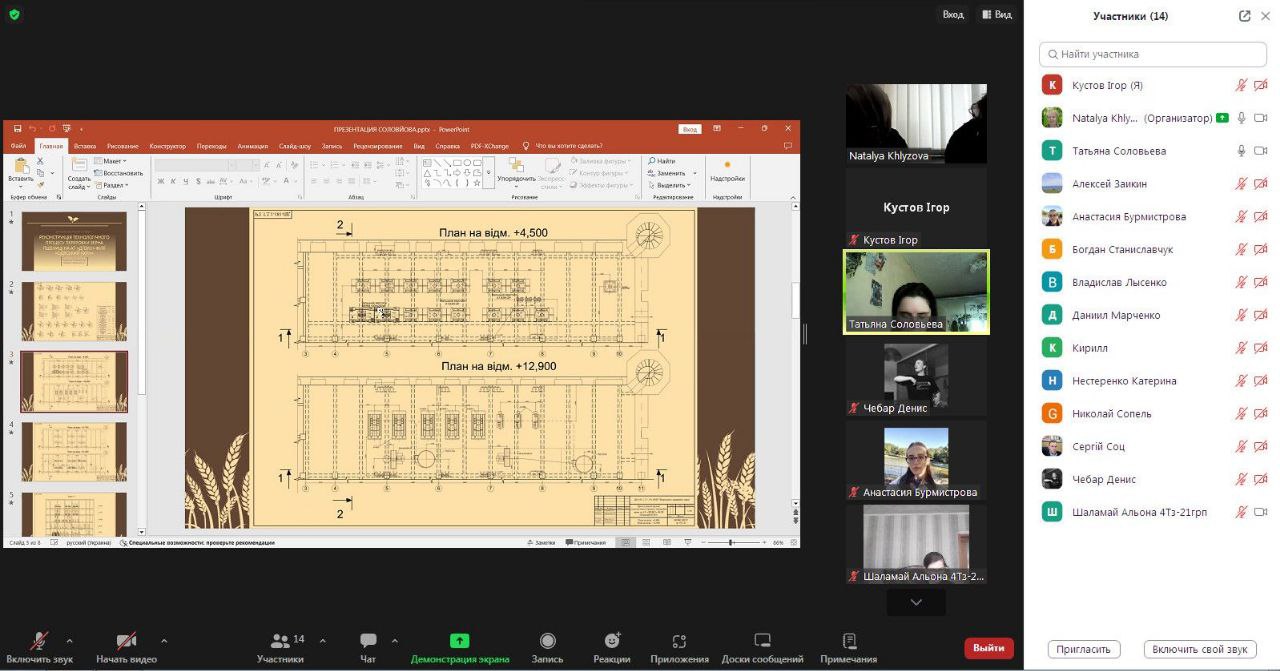The height and width of the screenshot is (671, 1280).
Task: Open the Приложения apps icon
Action: pos(679,642)
